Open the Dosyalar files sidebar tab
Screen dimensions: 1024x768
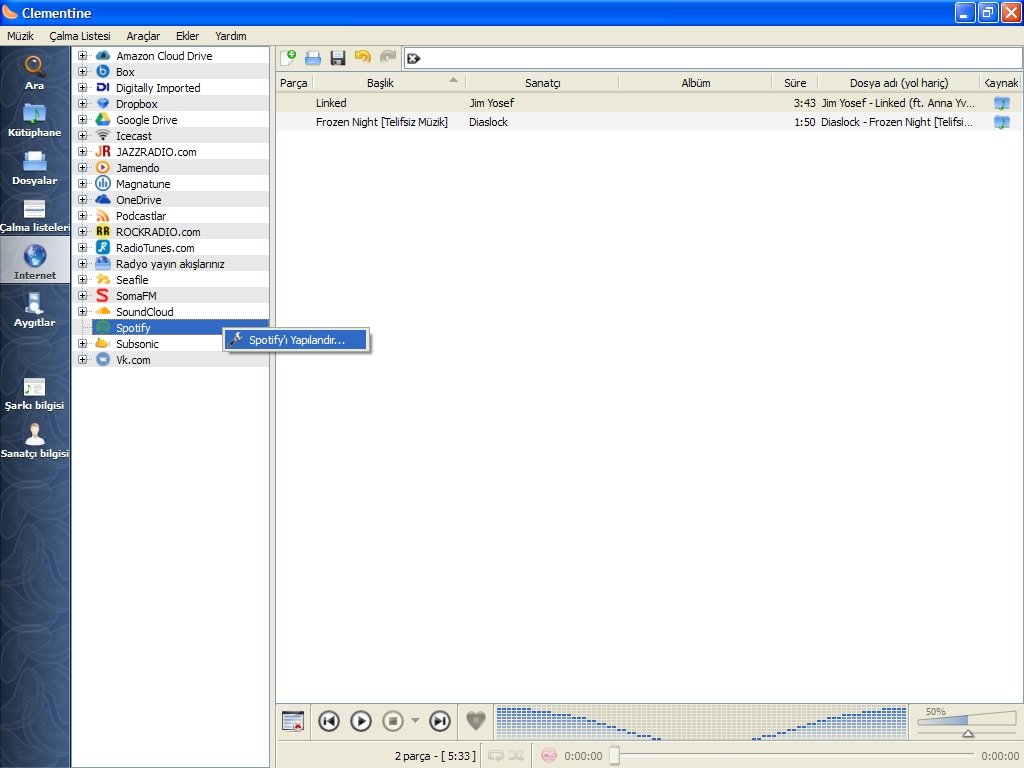point(35,168)
